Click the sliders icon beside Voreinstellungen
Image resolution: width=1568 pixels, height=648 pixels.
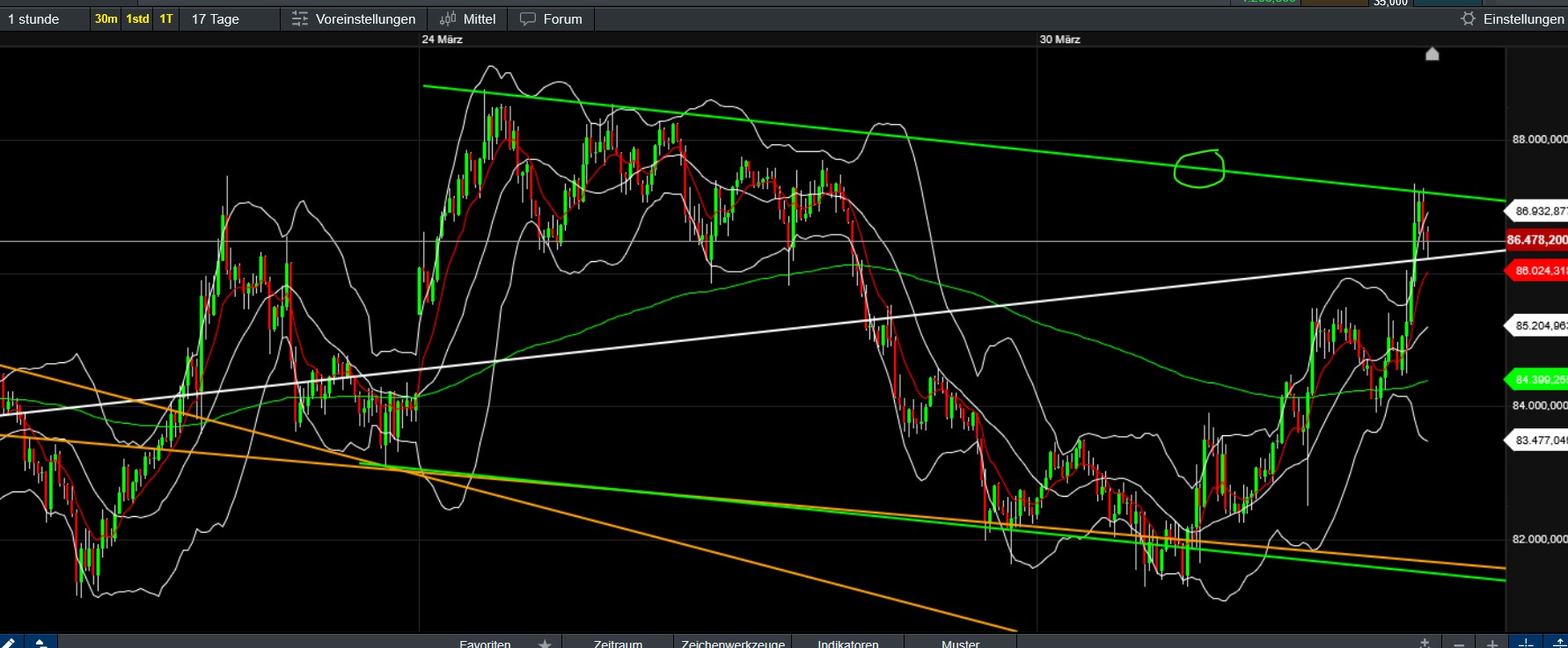[300, 18]
